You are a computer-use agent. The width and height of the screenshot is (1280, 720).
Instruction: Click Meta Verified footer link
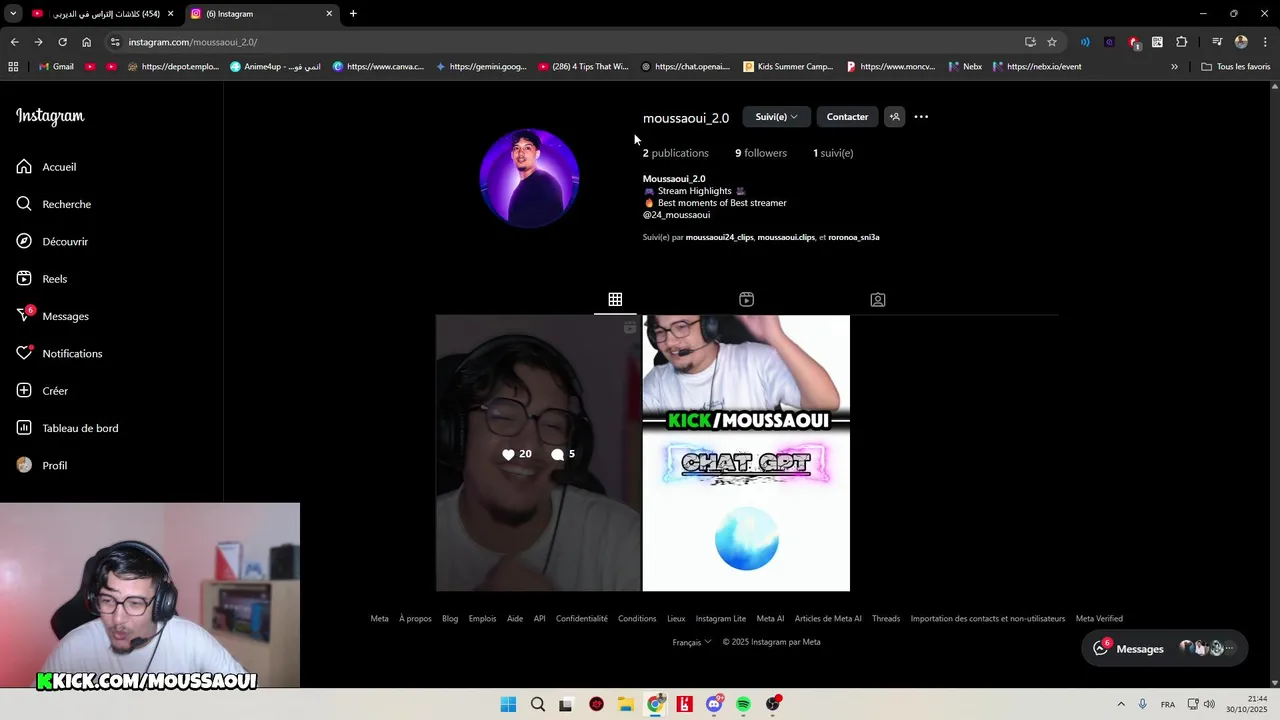pos(1099,619)
